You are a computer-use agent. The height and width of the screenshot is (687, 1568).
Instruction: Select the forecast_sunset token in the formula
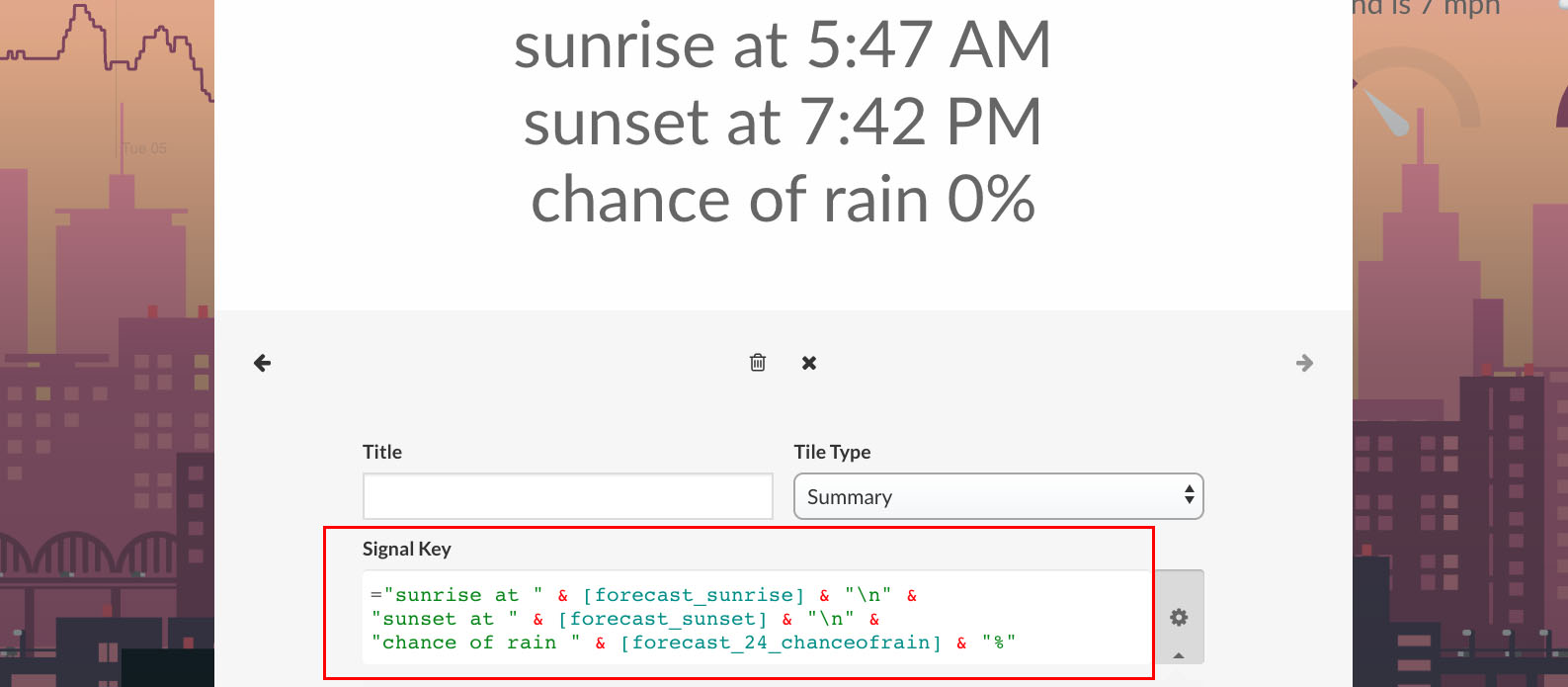pos(662,618)
